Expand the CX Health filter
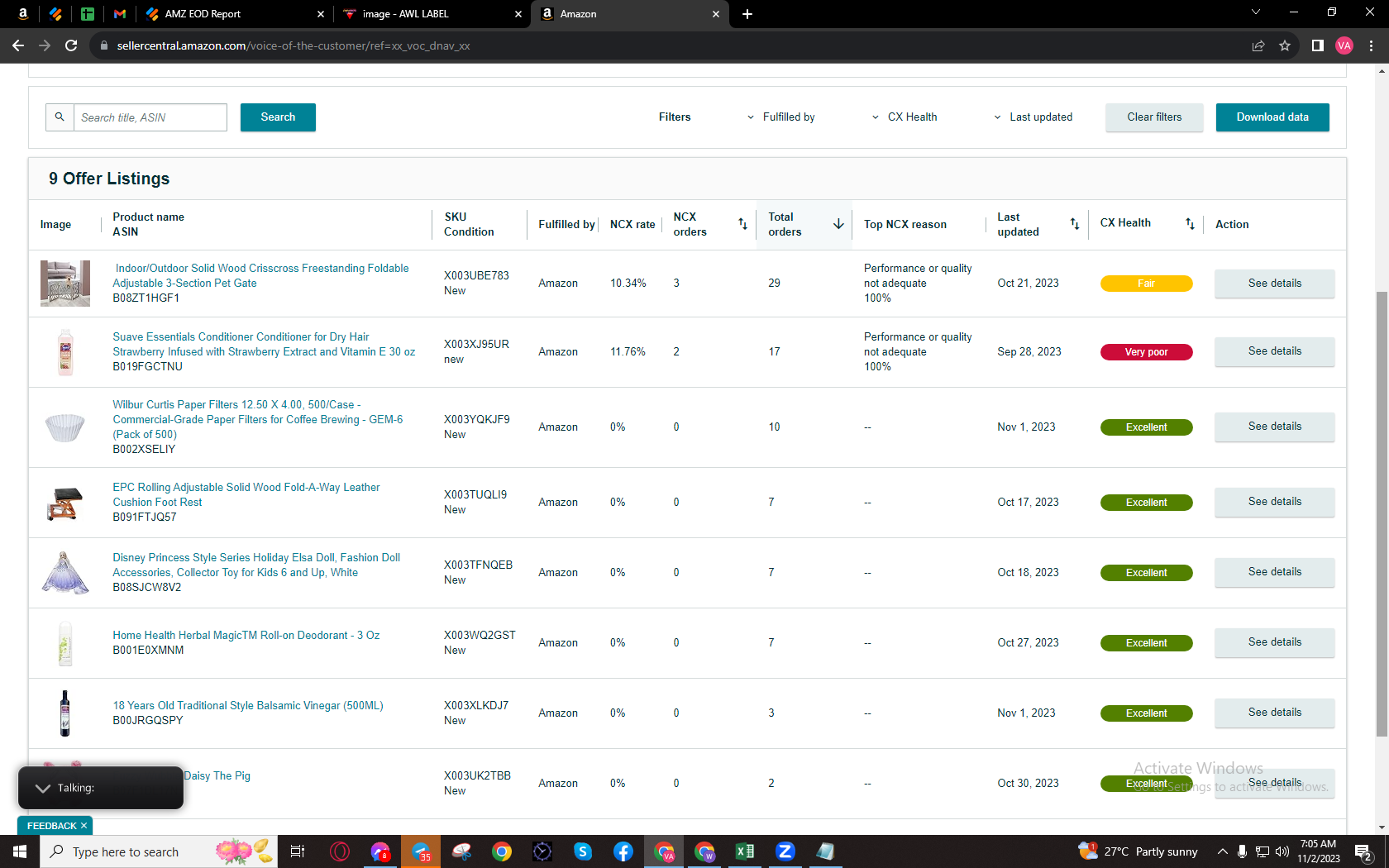 [x=905, y=117]
